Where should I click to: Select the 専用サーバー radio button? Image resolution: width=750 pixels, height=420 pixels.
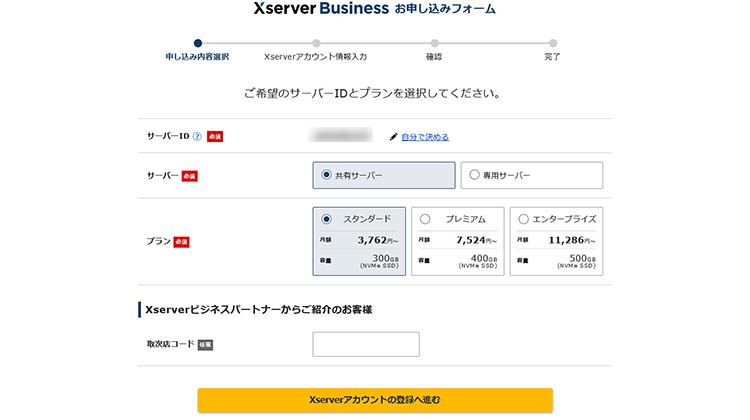coord(474,175)
